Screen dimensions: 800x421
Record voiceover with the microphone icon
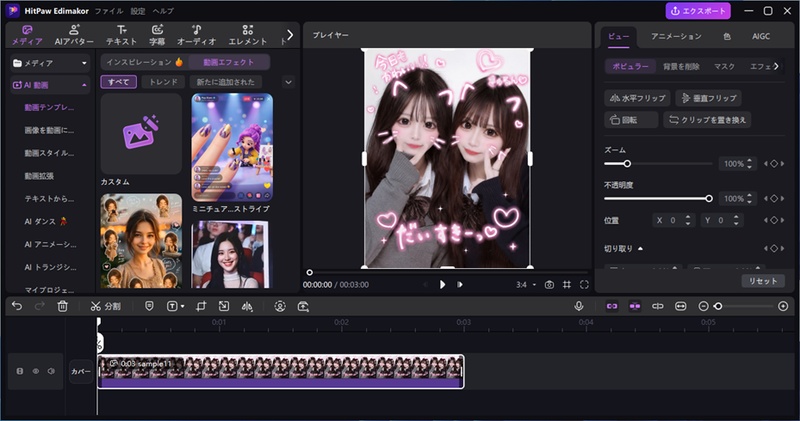tap(579, 306)
